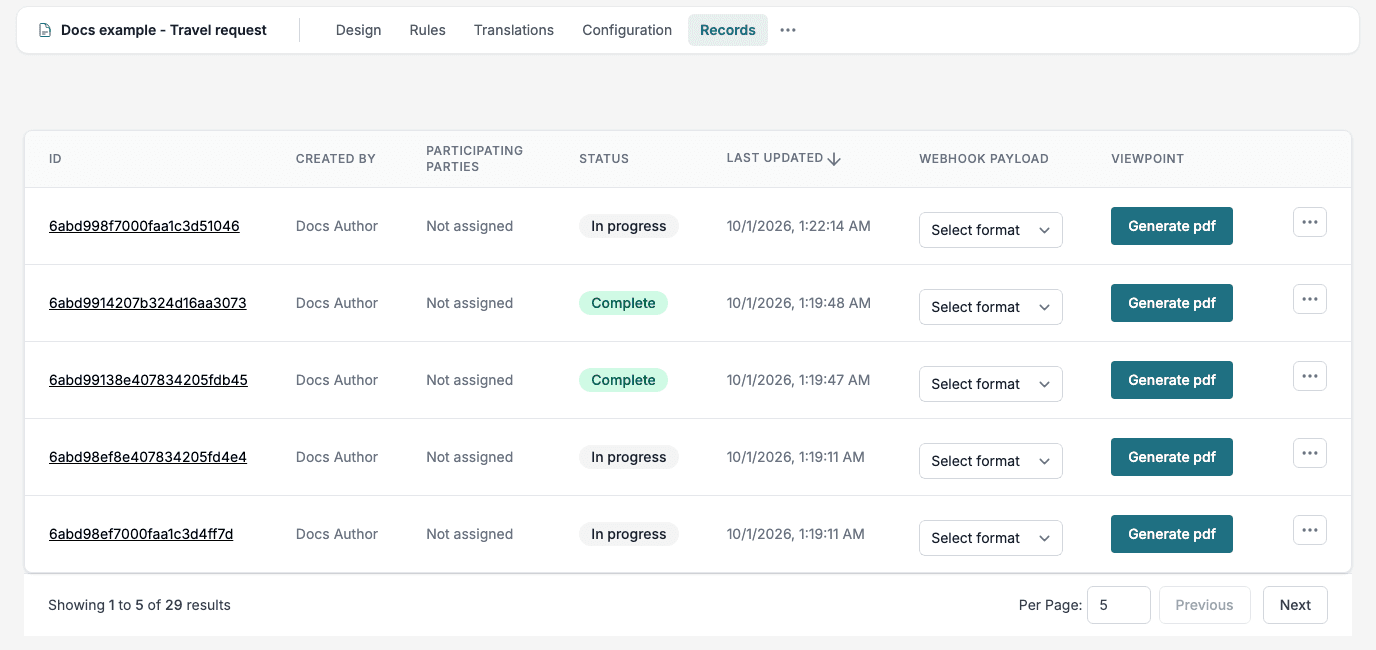The height and width of the screenshot is (650, 1376).
Task: Click the Viewpoint column header
Action: pyautogui.click(x=1148, y=159)
